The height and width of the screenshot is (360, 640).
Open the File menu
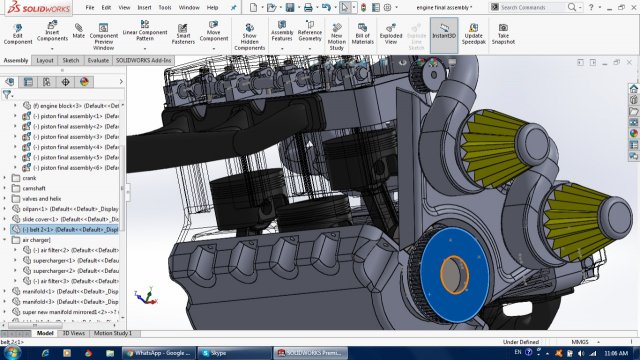90,7
